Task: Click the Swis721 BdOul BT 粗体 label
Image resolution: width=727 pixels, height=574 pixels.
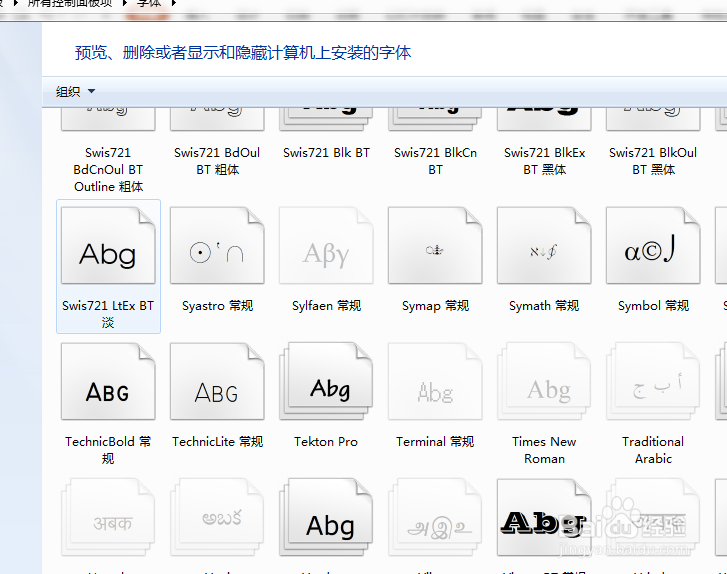Action: [x=217, y=161]
